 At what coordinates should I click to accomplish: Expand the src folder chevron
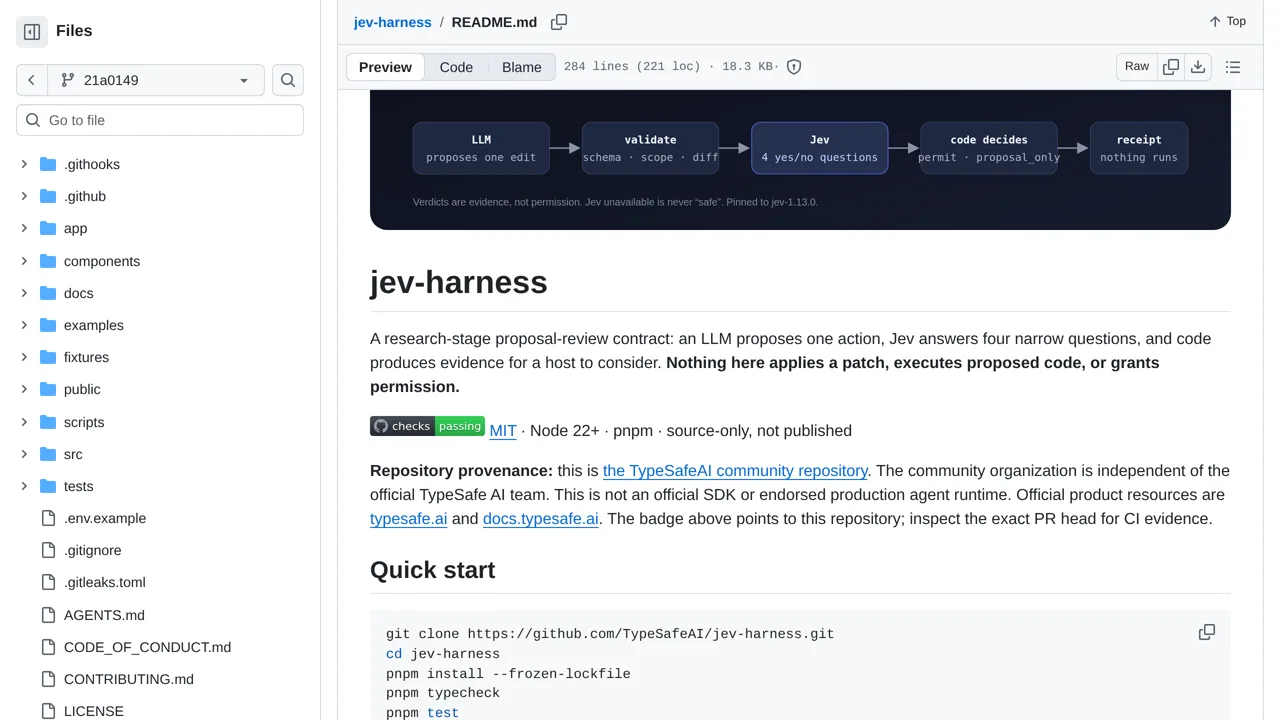click(24, 454)
